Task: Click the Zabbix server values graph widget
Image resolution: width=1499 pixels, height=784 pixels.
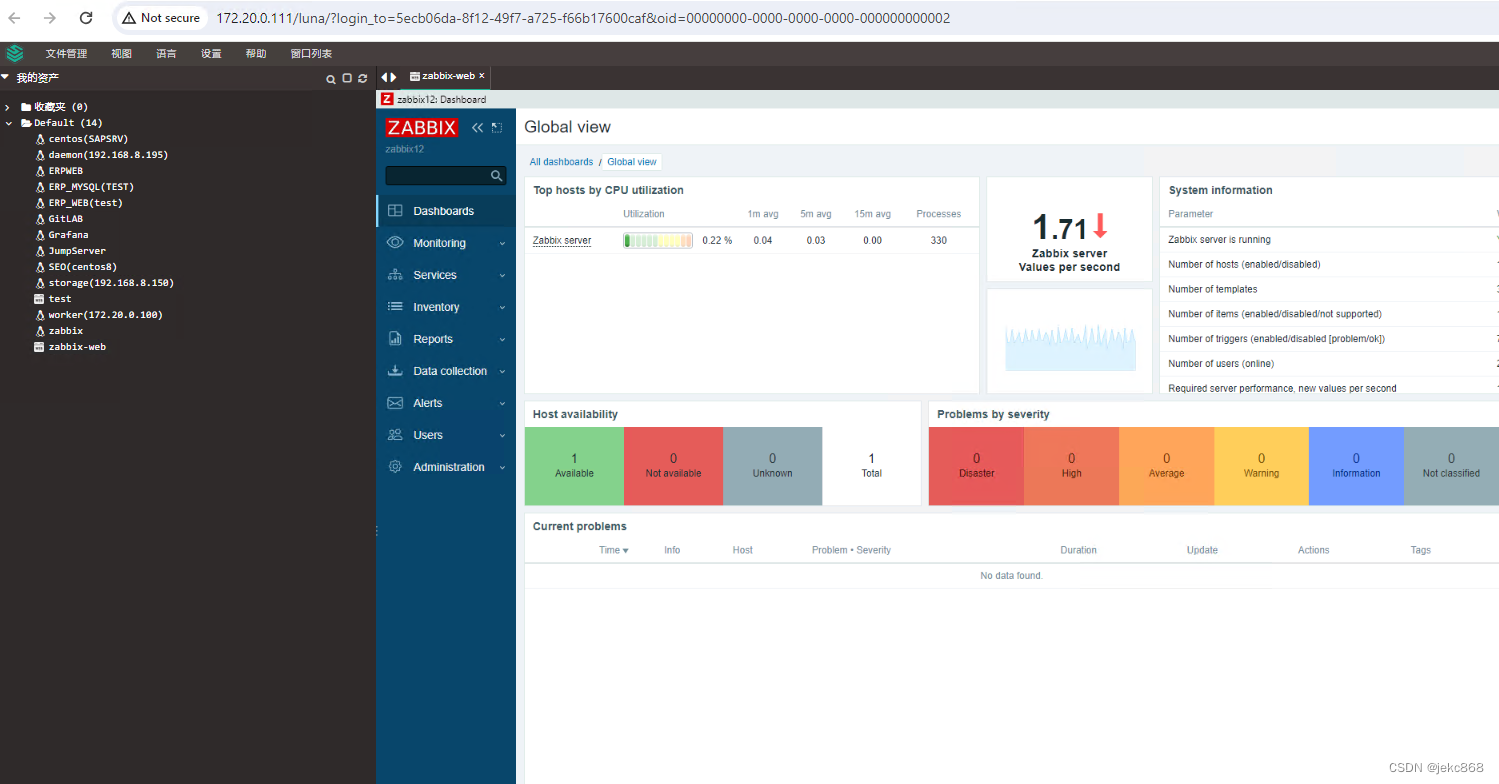Action: [x=1069, y=342]
